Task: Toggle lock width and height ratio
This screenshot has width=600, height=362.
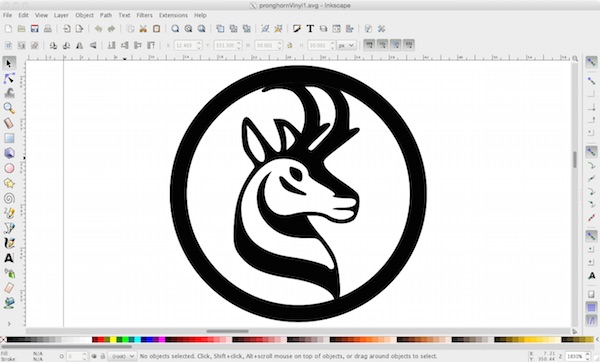Action: point(290,45)
